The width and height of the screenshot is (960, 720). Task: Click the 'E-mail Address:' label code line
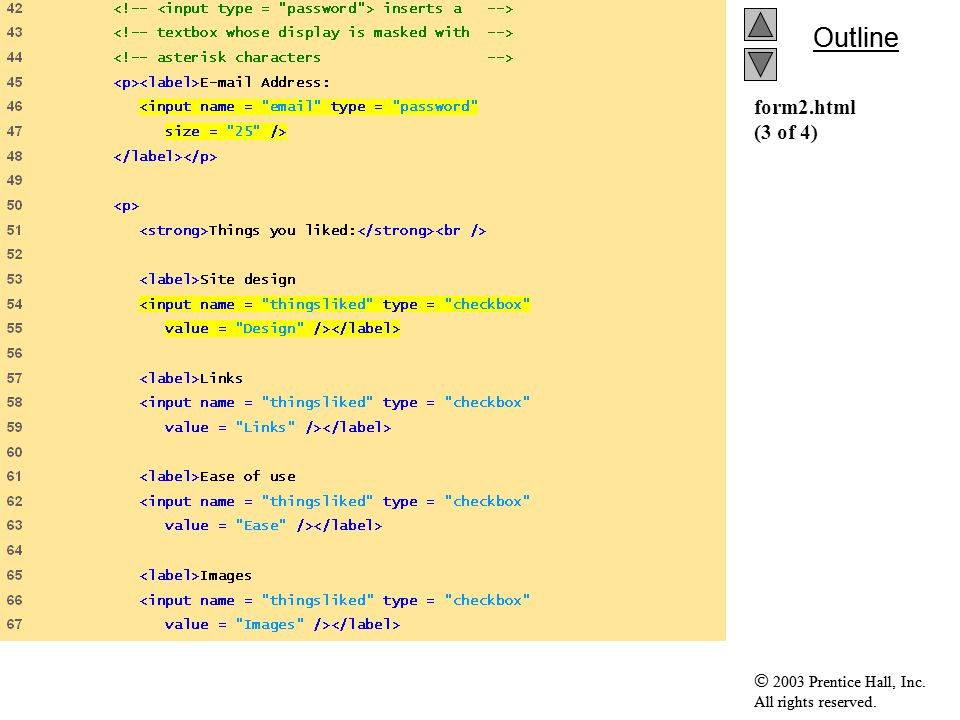[222, 82]
